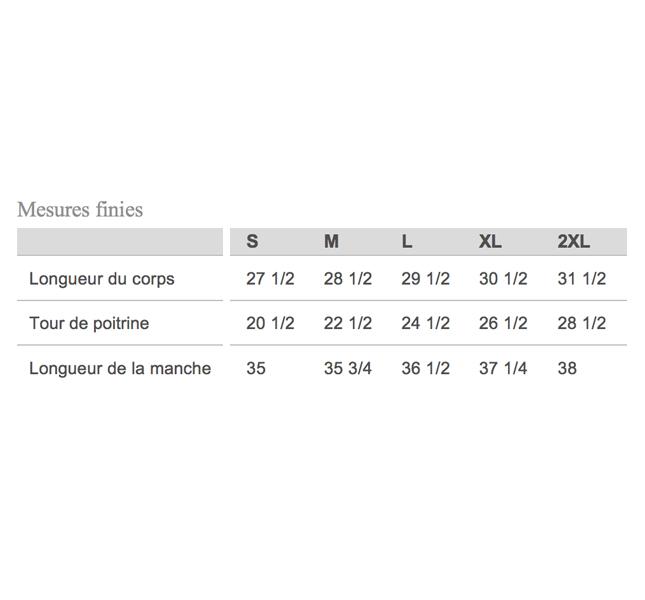
Task: Click the 35 3/4 sleeve length value
Action: tap(347, 369)
